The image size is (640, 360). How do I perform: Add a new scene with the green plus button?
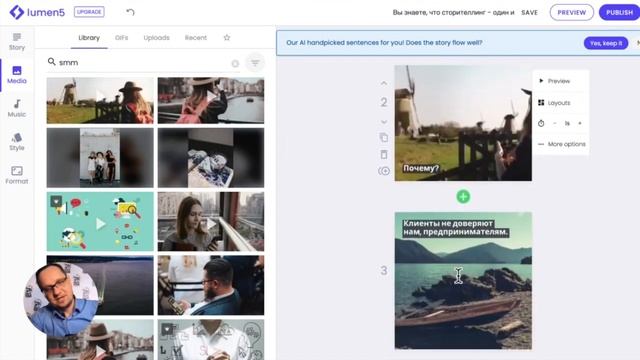pos(463,197)
